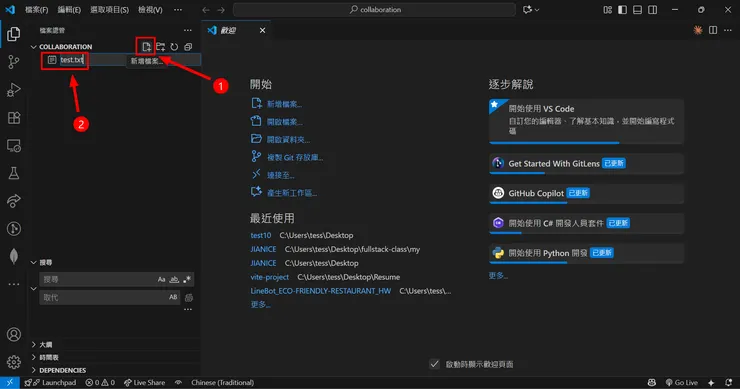Toggle Match Case in search field
Viewport: 740px width, 389px height.
[161, 279]
